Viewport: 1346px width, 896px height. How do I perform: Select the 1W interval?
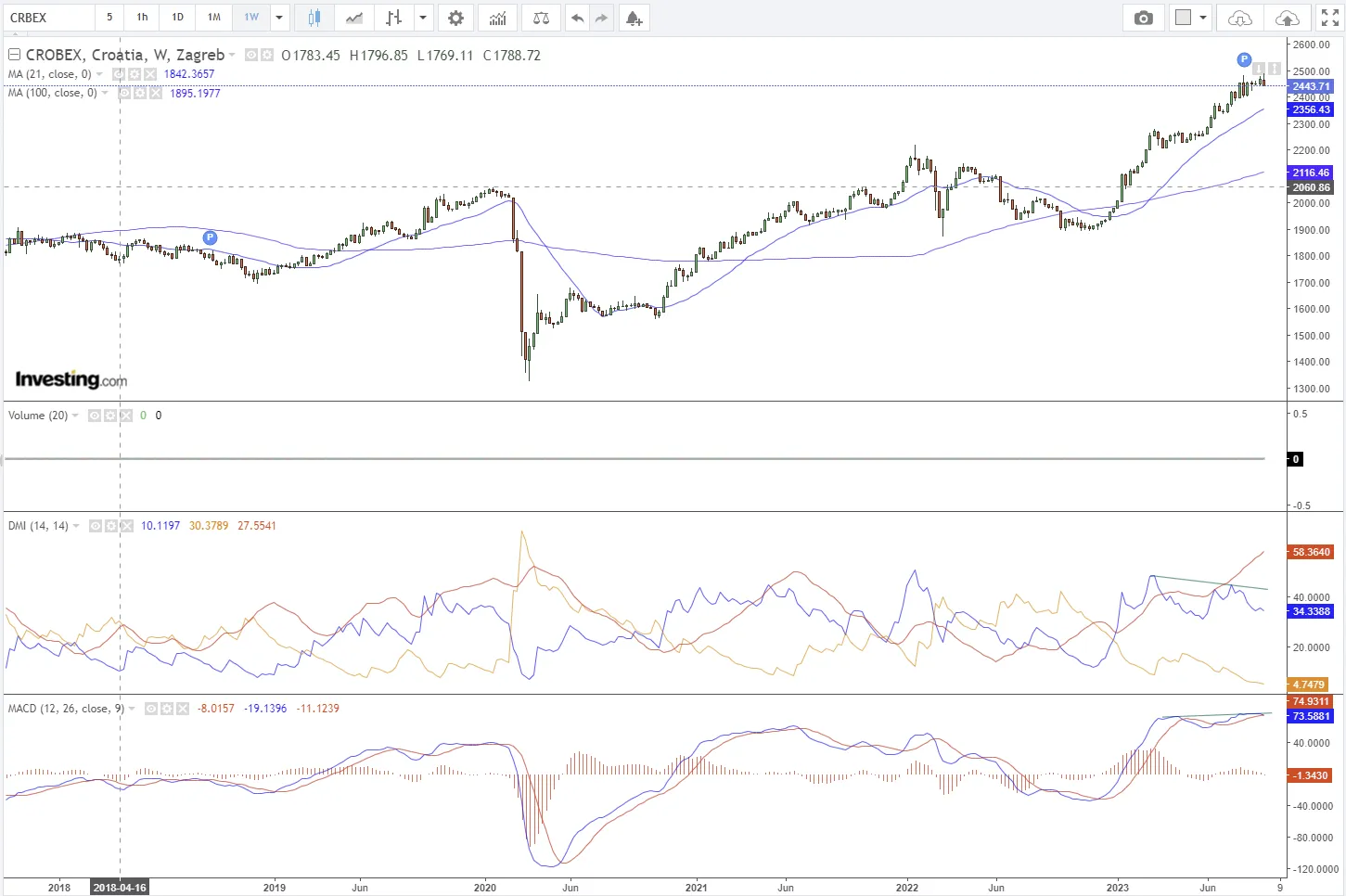(251, 18)
